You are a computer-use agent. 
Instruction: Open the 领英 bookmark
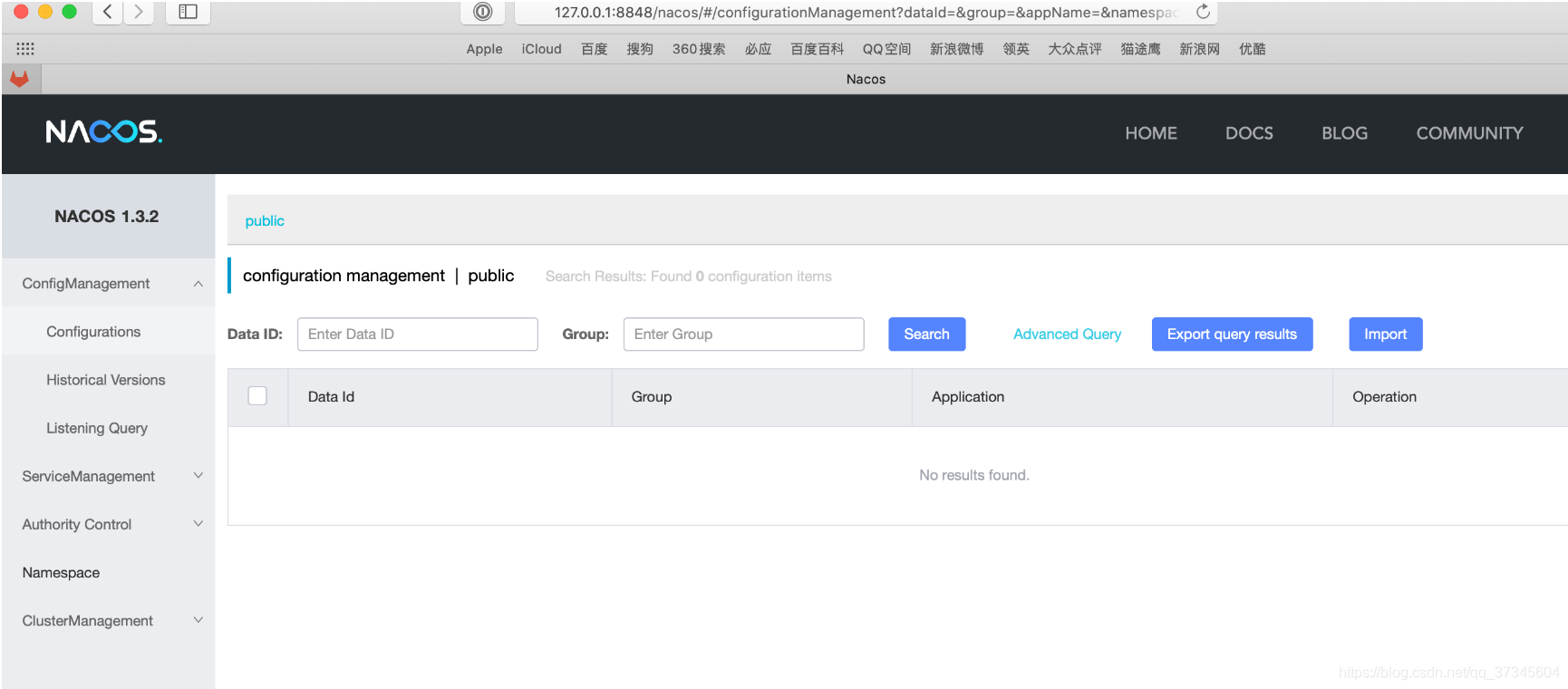coord(1016,49)
